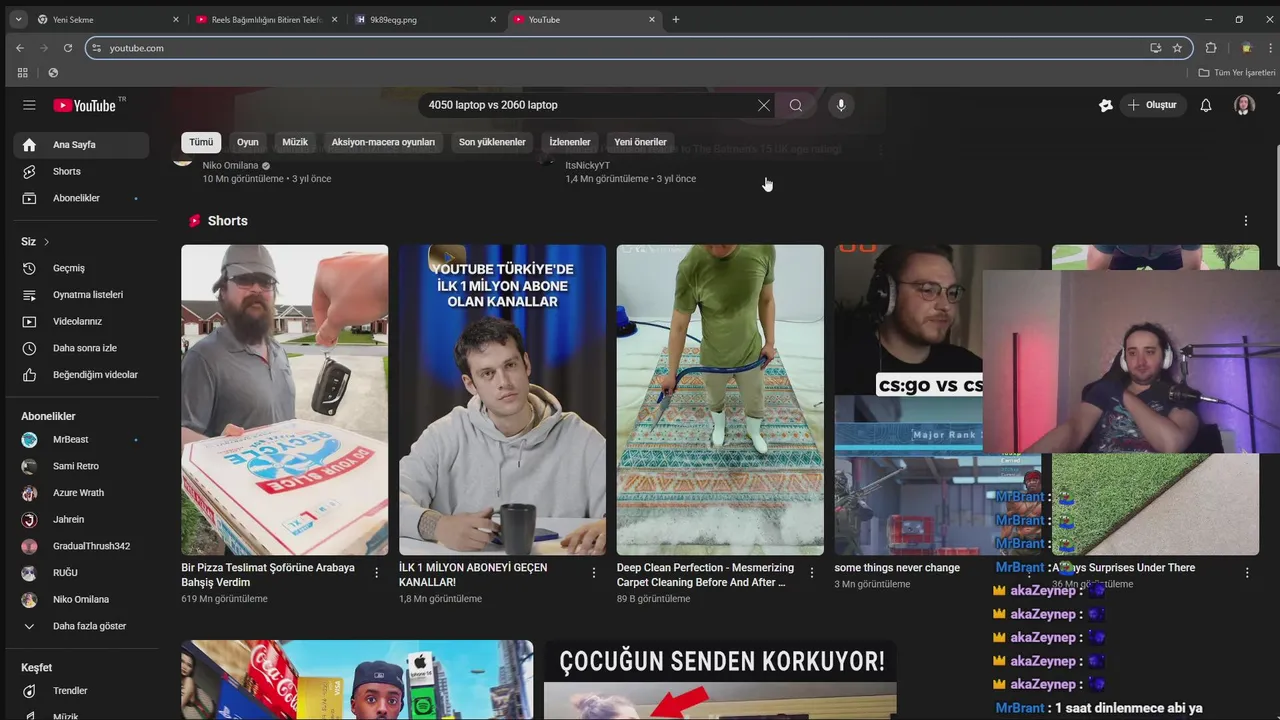Screen dimensions: 1280x720
Task: Select the Yeni öneriler chip
Action: [640, 142]
